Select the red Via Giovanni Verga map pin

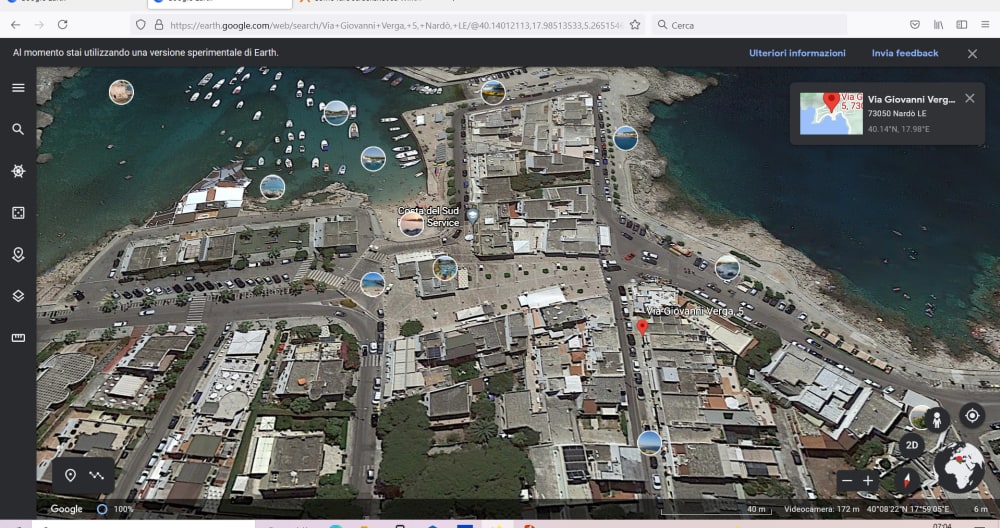tap(642, 327)
